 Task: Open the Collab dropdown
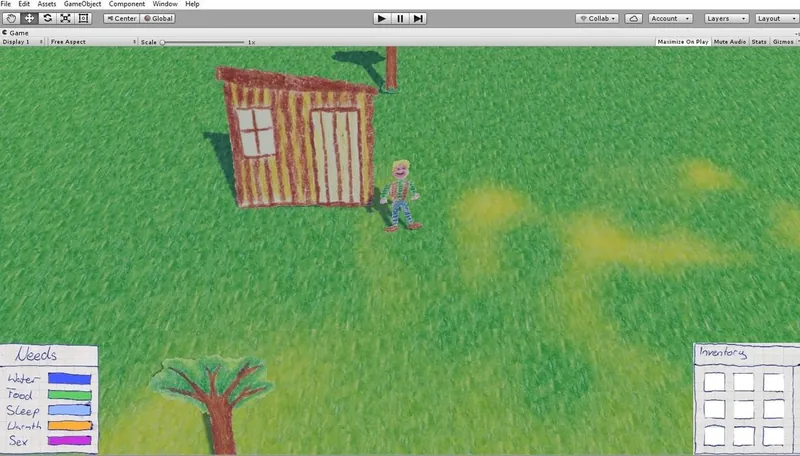597,18
